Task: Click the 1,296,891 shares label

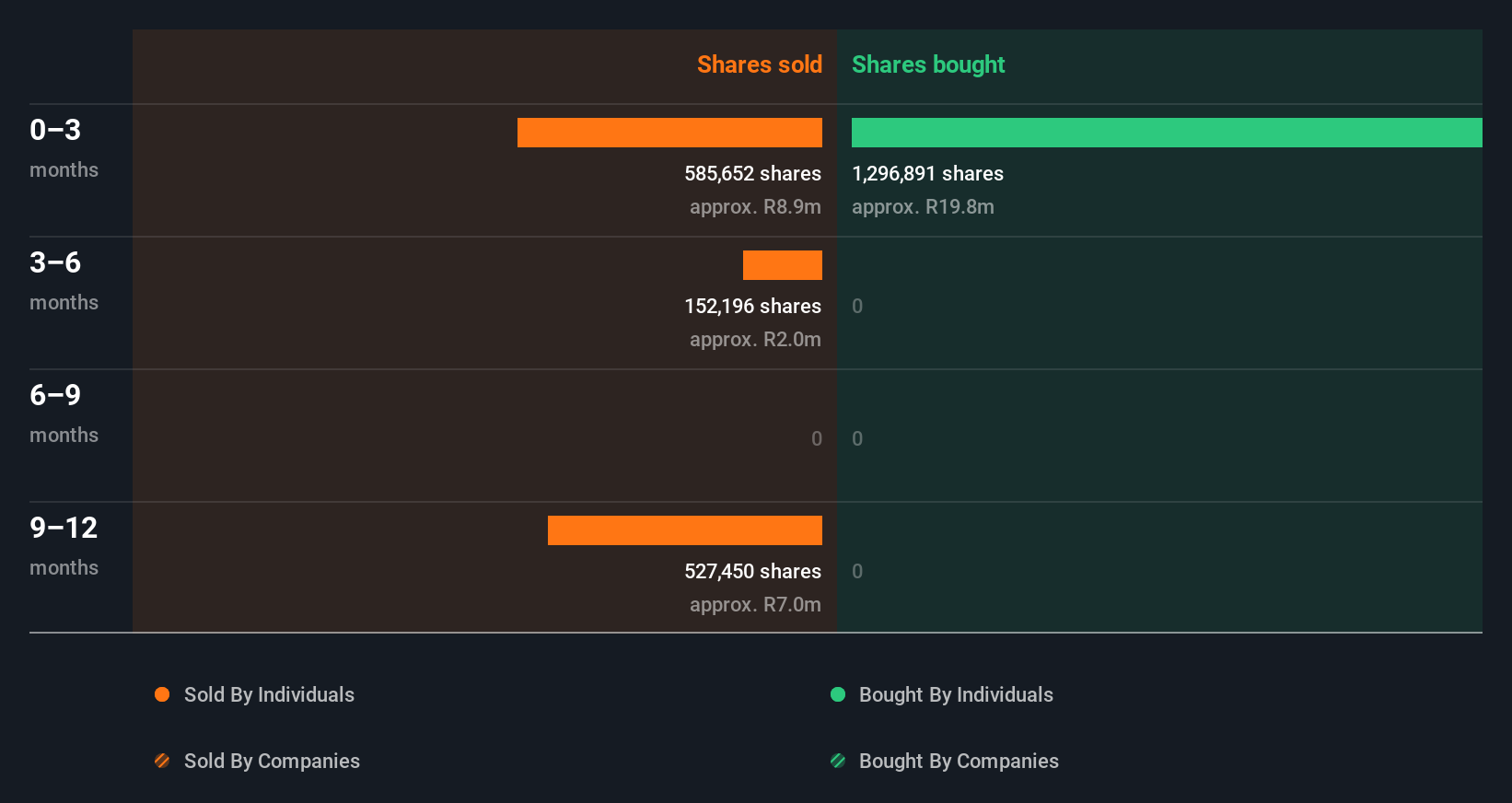Action: 927,173
